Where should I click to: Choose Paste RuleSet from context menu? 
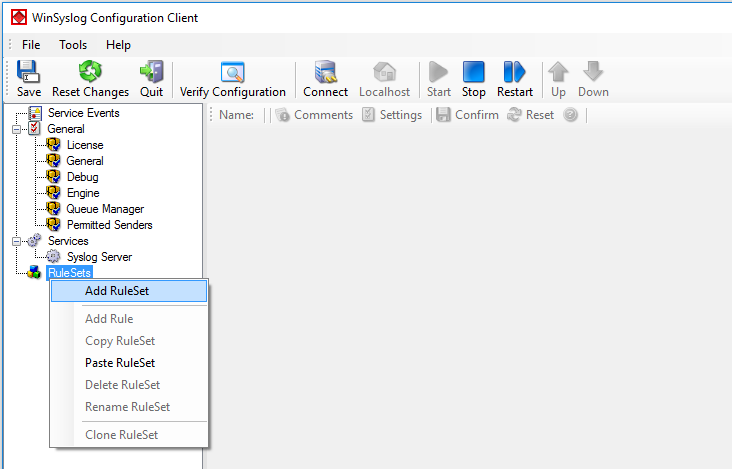129,363
